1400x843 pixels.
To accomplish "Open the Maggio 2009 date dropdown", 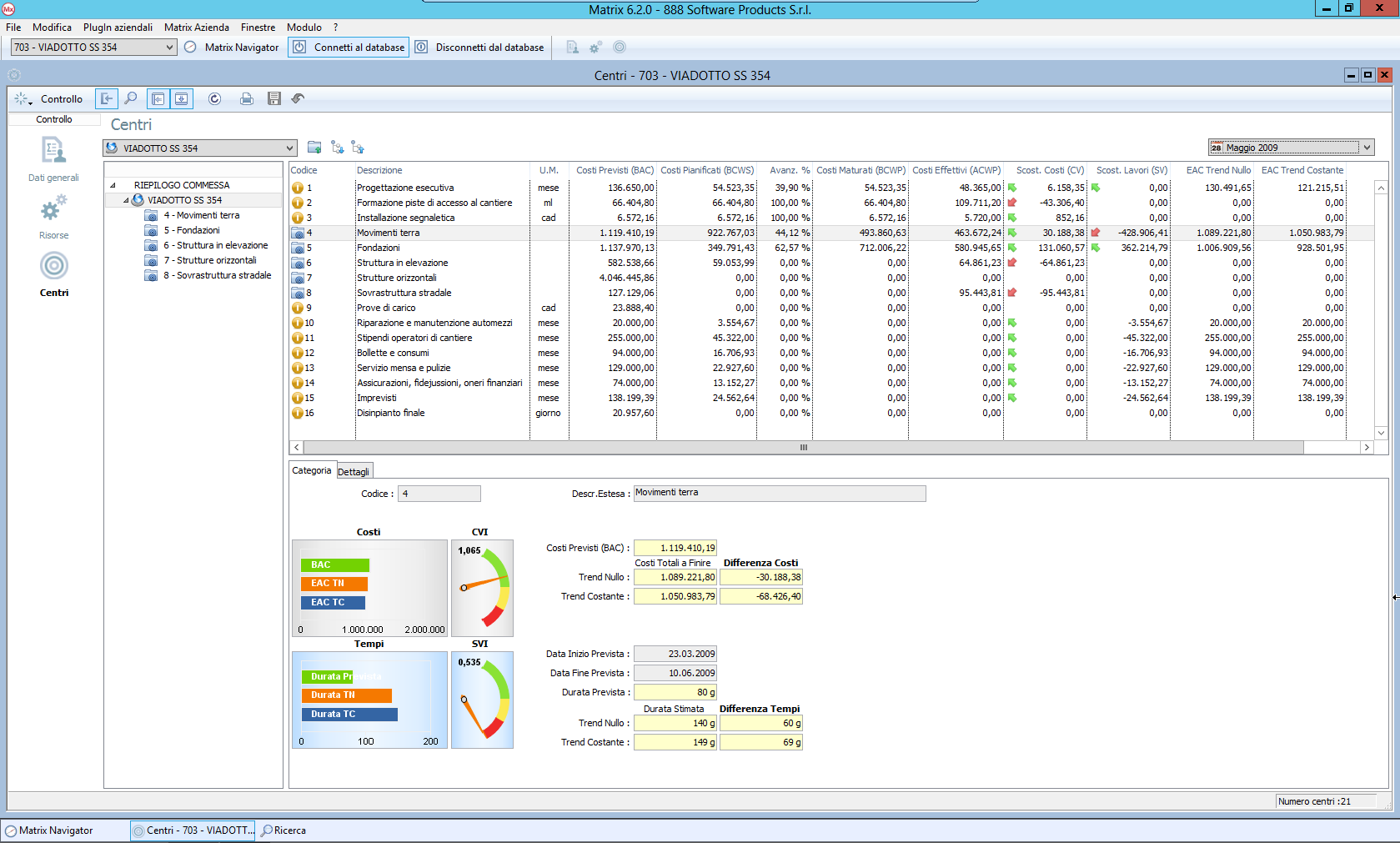I will [x=1366, y=148].
